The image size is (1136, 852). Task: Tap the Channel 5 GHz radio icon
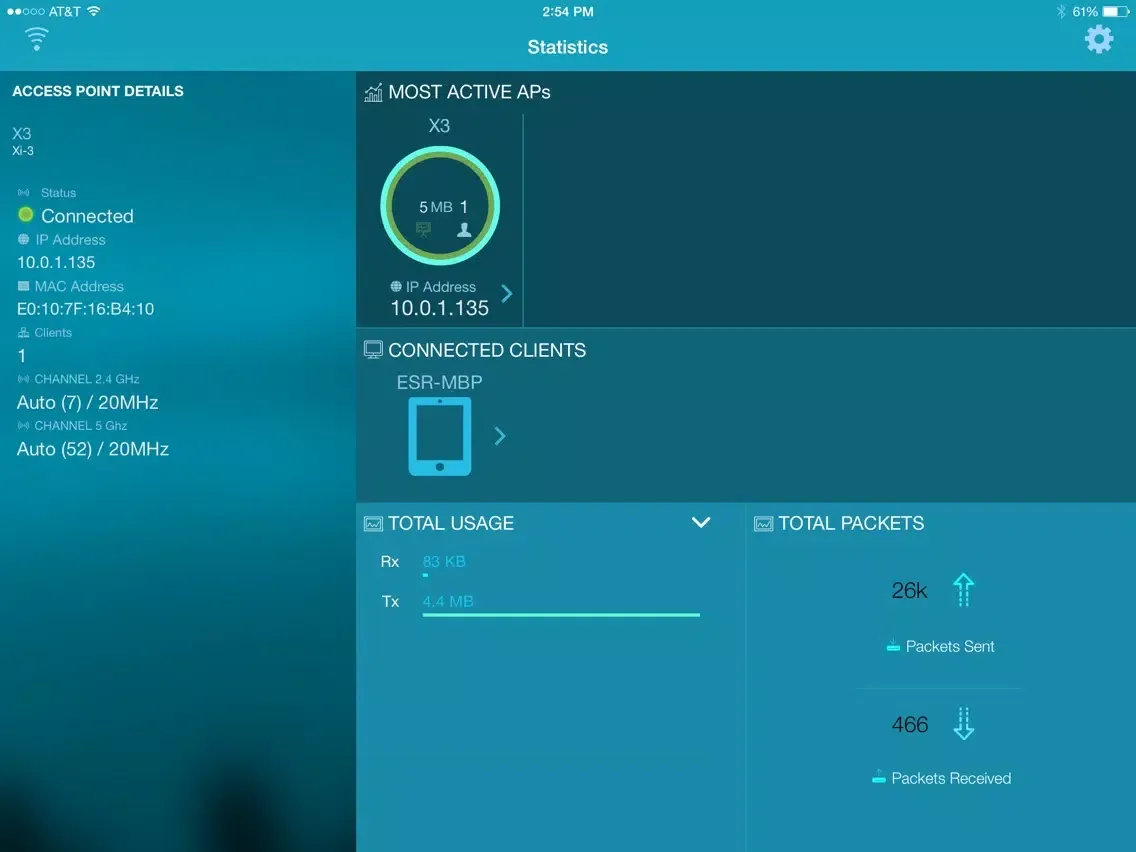(x=24, y=425)
